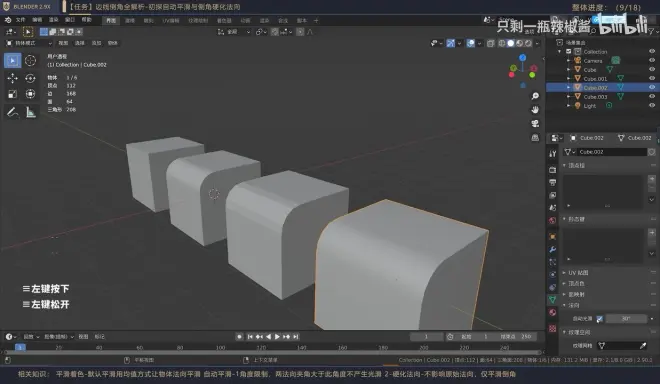Viewport: 660px width, 384px height.
Task: Click the play animation button
Action: click(277, 336)
